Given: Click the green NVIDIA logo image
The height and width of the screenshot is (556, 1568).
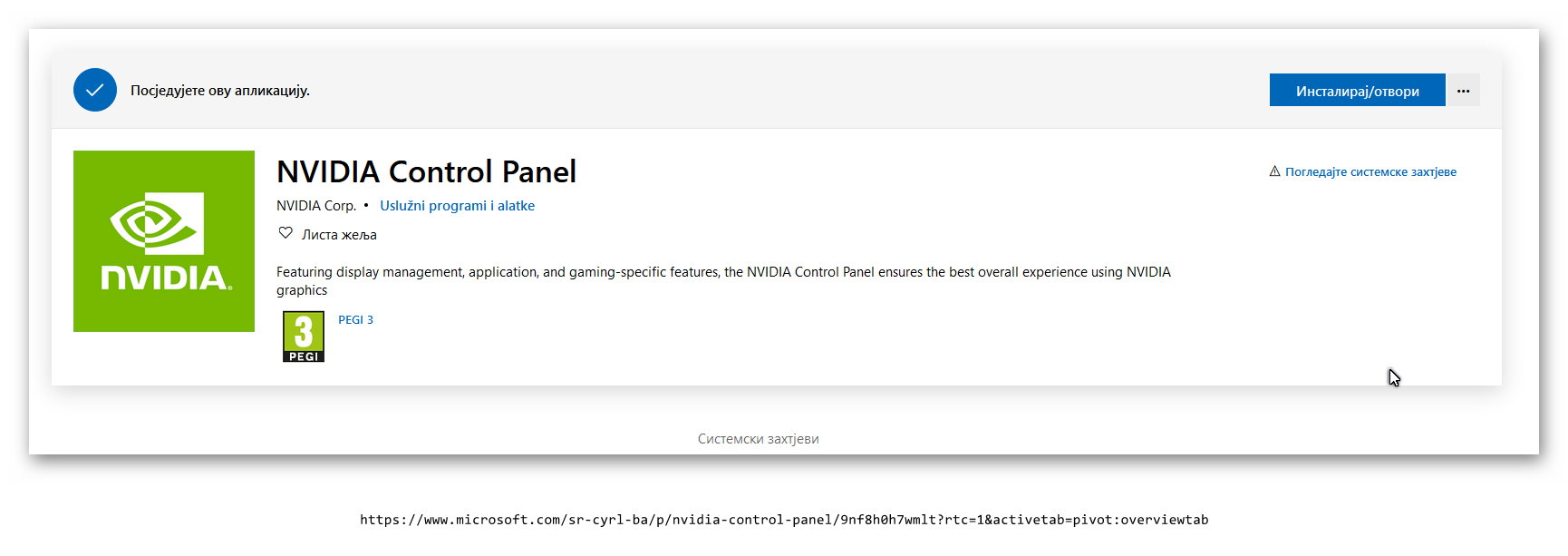Looking at the screenshot, I should pyautogui.click(x=164, y=241).
